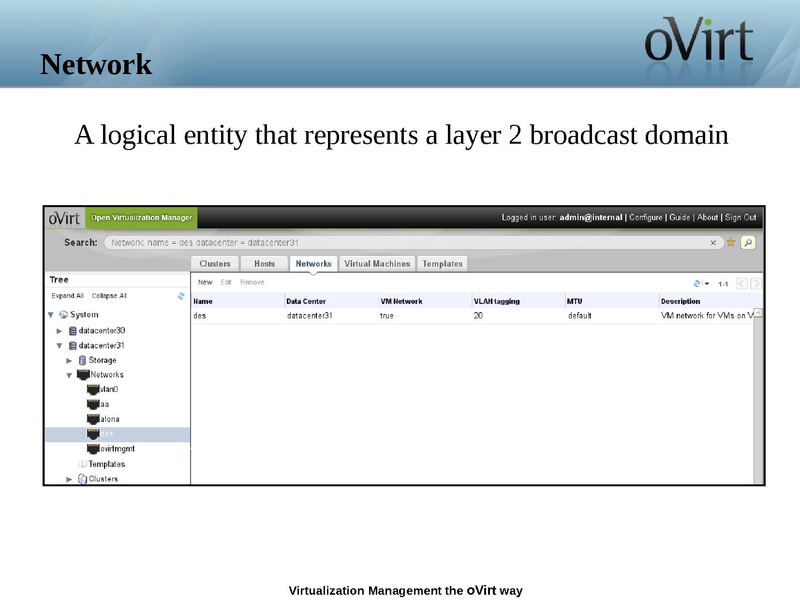Click the Remove button
The image size is (800, 600).
(x=252, y=282)
